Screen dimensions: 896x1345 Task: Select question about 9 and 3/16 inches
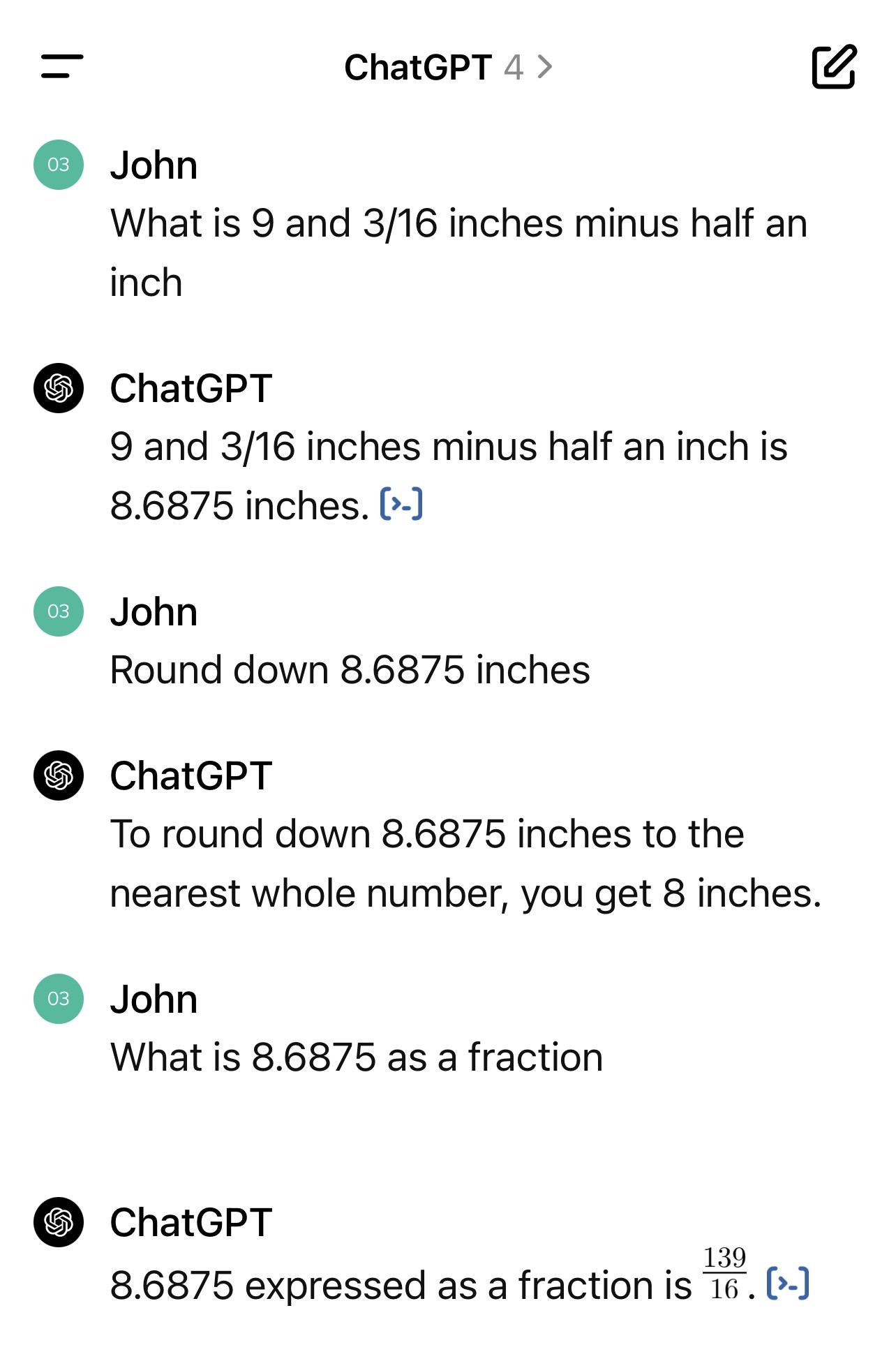tap(458, 253)
